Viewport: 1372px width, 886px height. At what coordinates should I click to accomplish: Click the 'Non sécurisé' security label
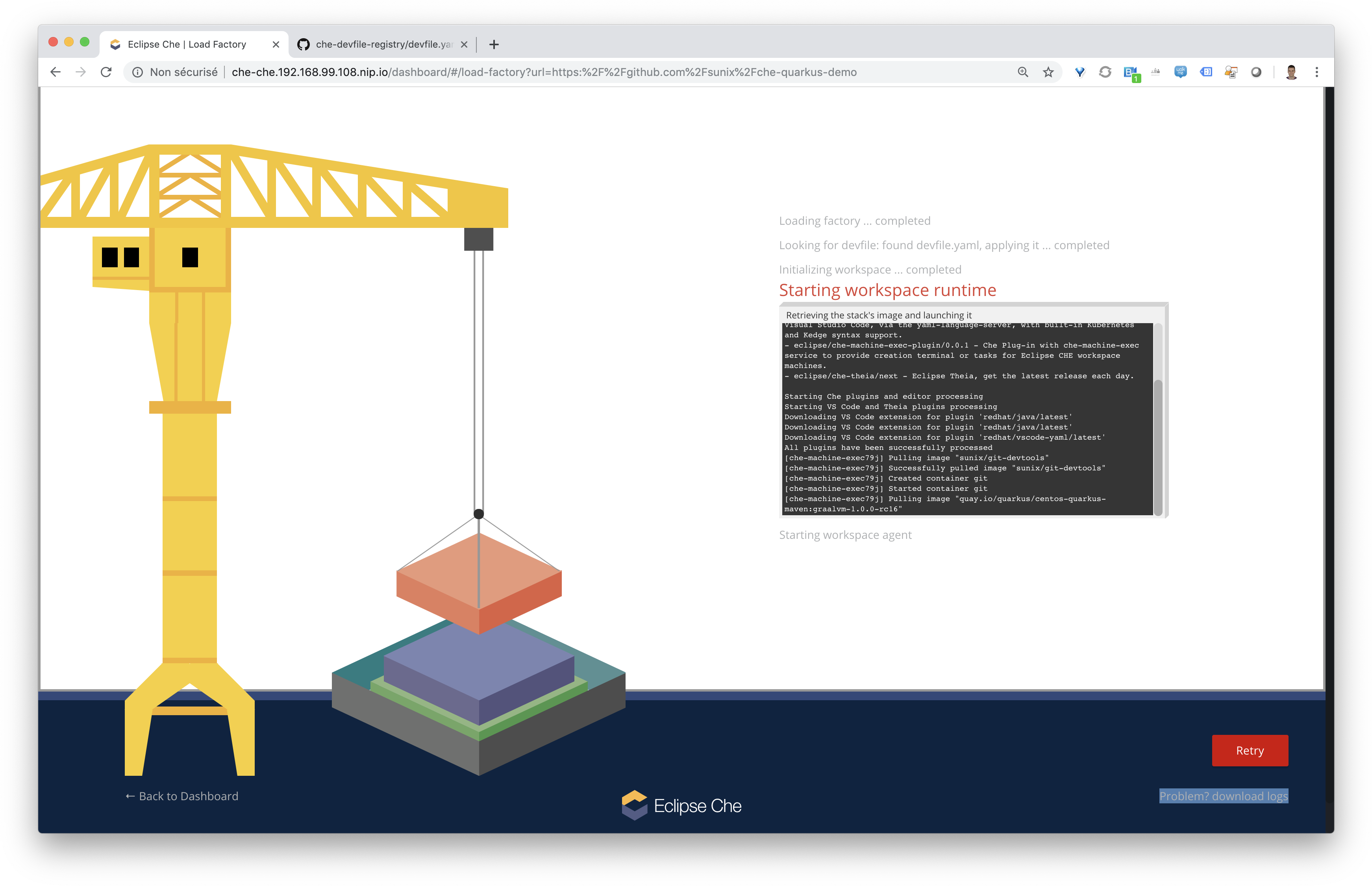[x=183, y=72]
